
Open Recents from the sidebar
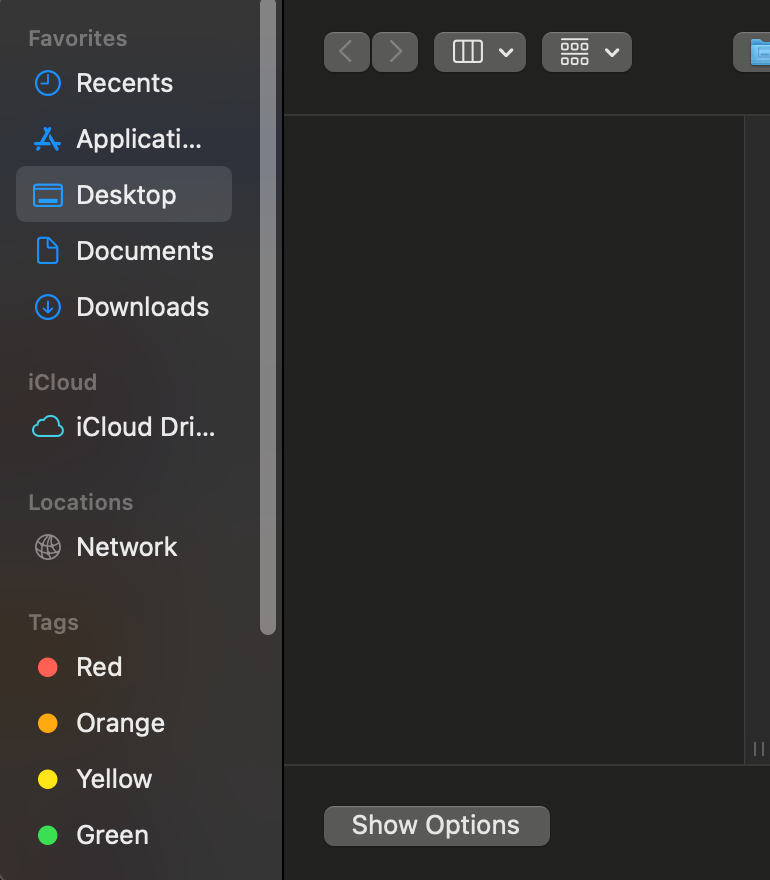(124, 83)
